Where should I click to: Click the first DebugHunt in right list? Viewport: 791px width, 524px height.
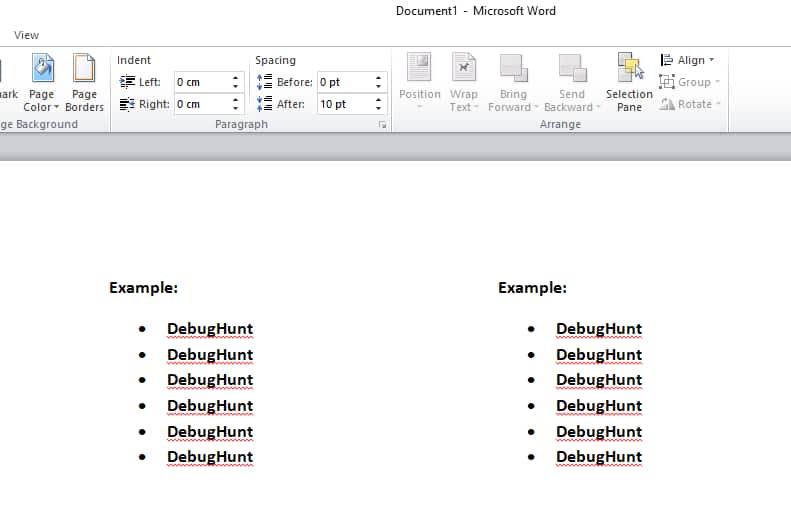[598, 329]
